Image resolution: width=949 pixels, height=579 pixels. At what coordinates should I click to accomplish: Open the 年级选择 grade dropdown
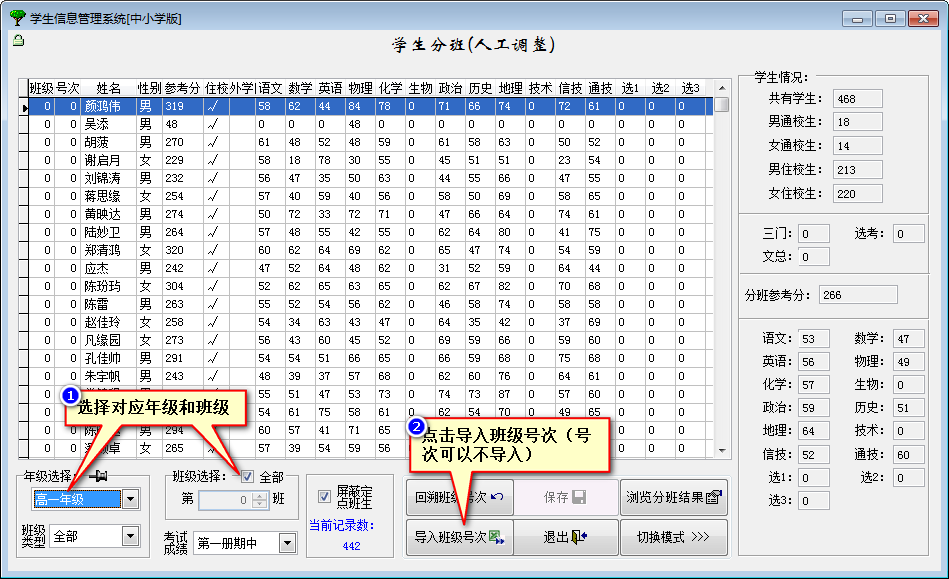[130, 500]
